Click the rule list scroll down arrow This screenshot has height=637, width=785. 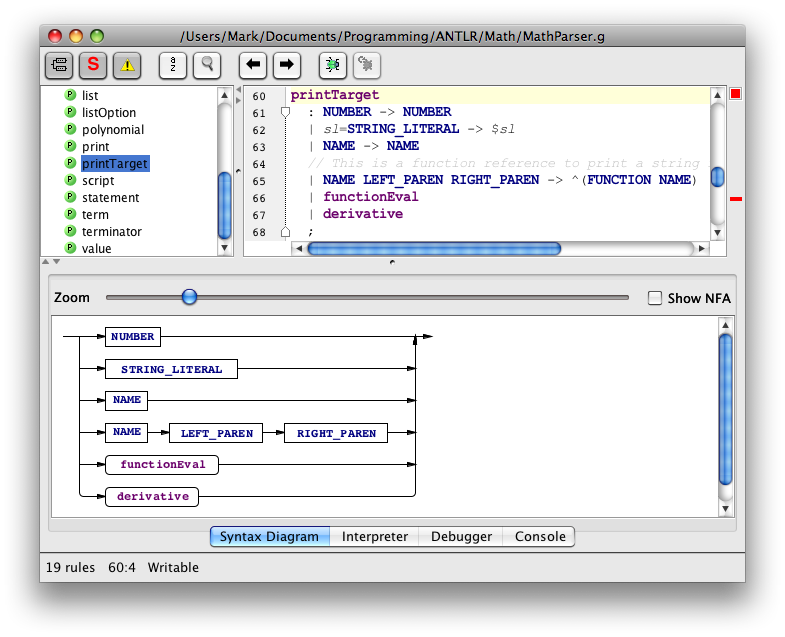click(224, 248)
